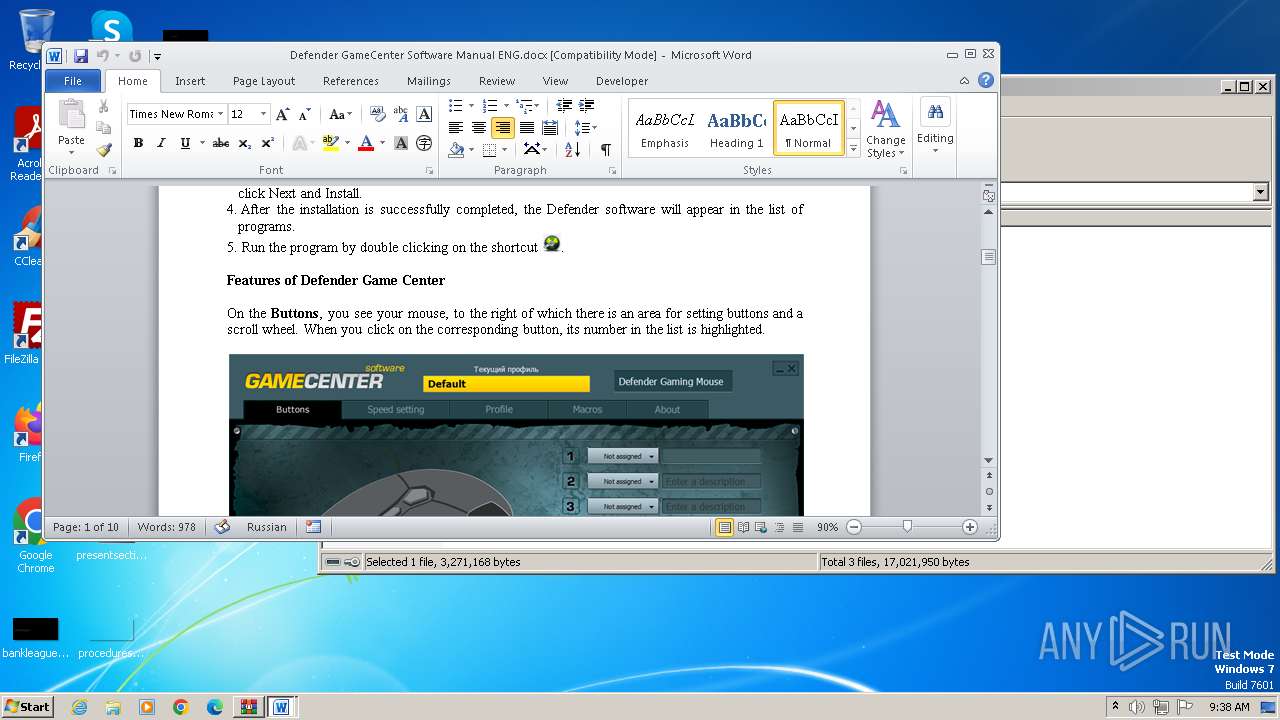Click the Start button on taskbar
Image resolution: width=1280 pixels, height=720 pixels.
click(28, 706)
